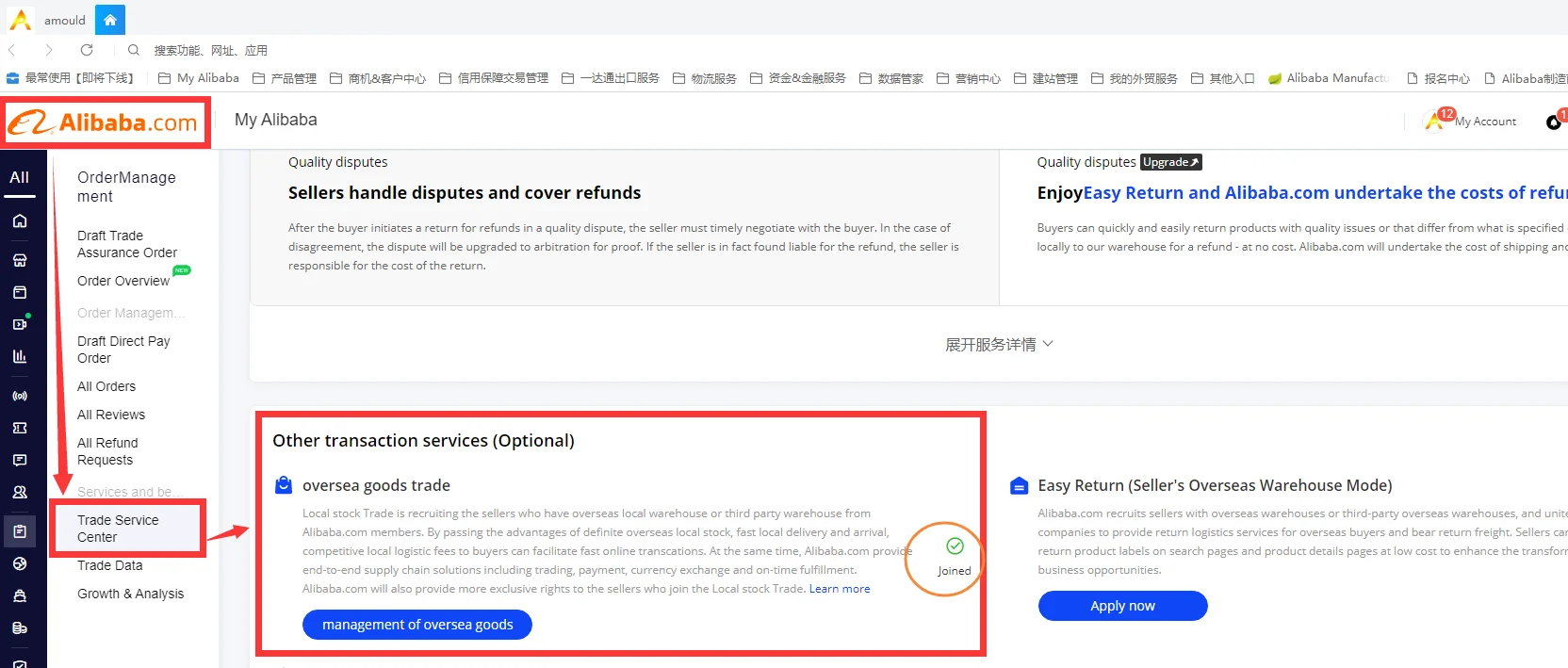
Task: Click the Easy Return and Alibaba.com headline link
Action: (1326, 192)
